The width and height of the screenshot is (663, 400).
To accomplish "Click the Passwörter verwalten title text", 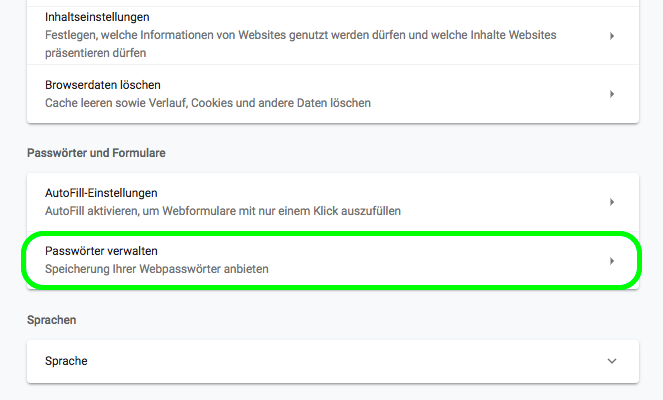I will [102, 250].
